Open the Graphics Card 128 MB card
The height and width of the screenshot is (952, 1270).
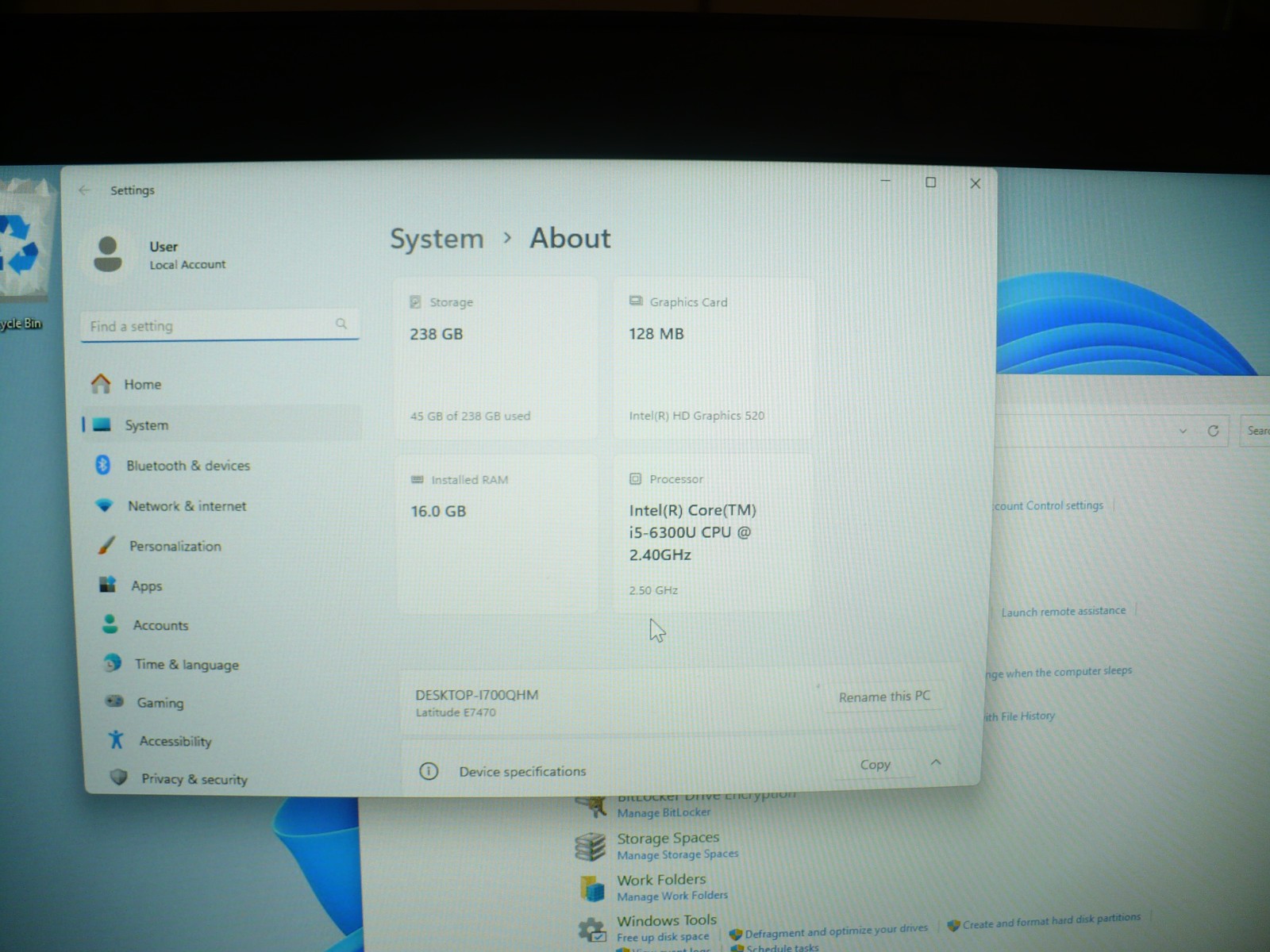713,359
